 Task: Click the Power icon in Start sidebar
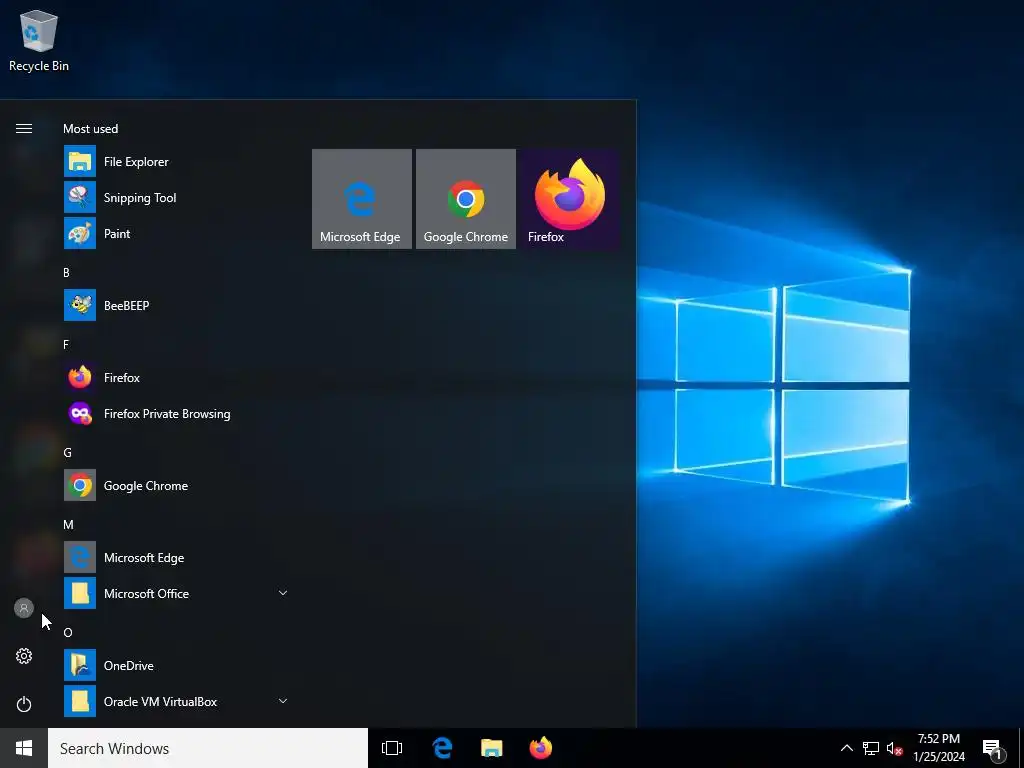[x=24, y=704]
